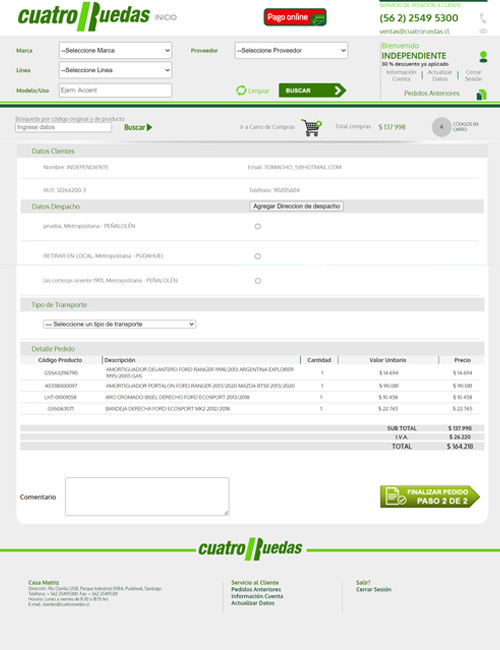Select las cortezas oriente 1901 address
Screen dimensions: 500x650
click(257, 281)
